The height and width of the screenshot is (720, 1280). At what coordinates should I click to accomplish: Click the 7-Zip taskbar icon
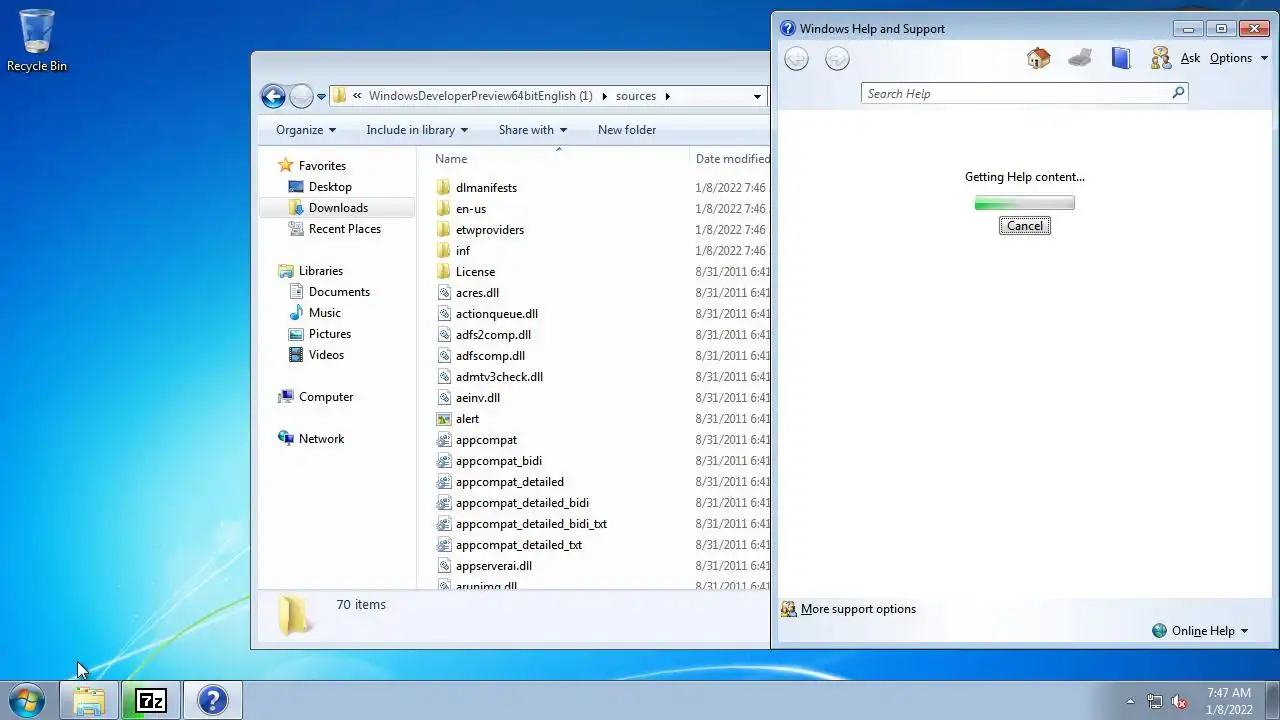[151, 700]
